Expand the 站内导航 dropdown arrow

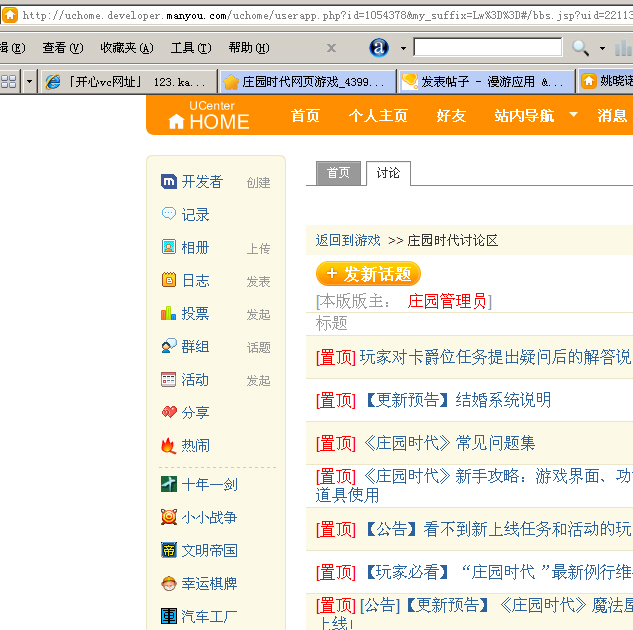coord(573,115)
